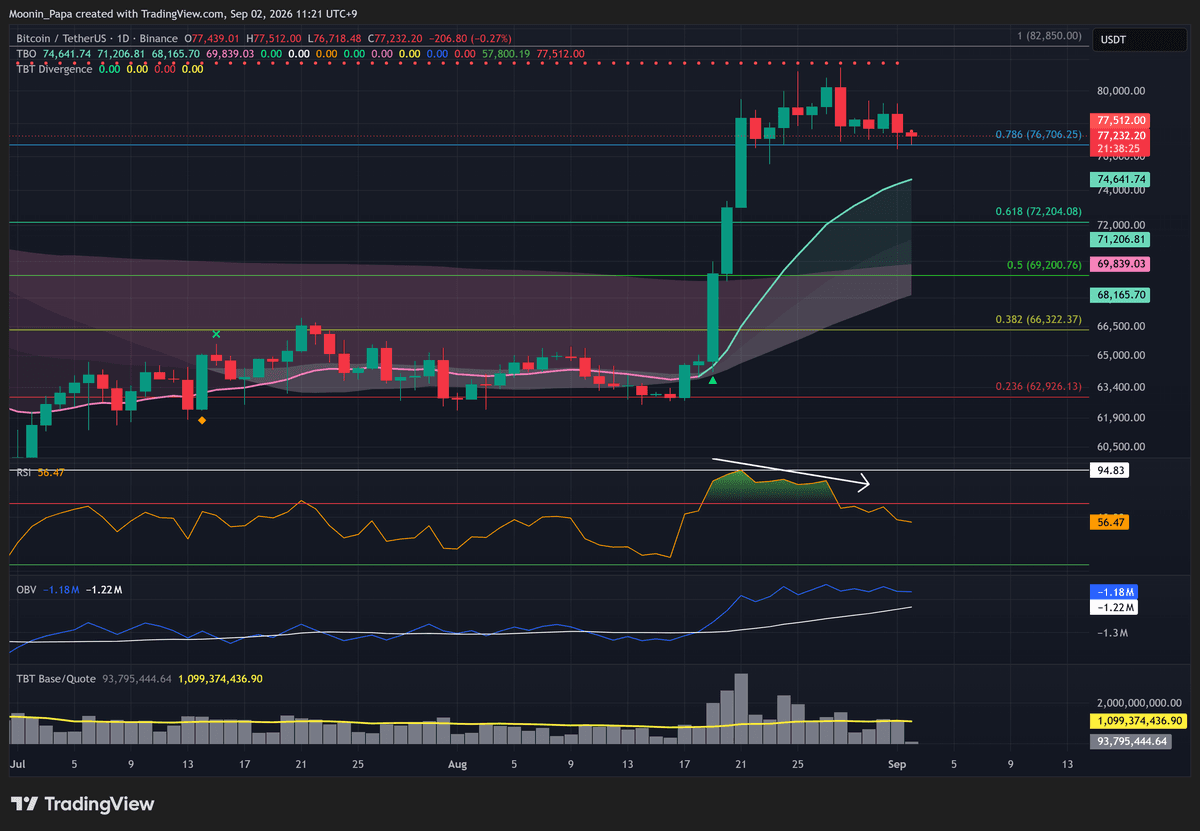Click the TBT Base/Quote pane legend label
Viewport: 1200px width, 831px height.
pyautogui.click(x=55, y=678)
